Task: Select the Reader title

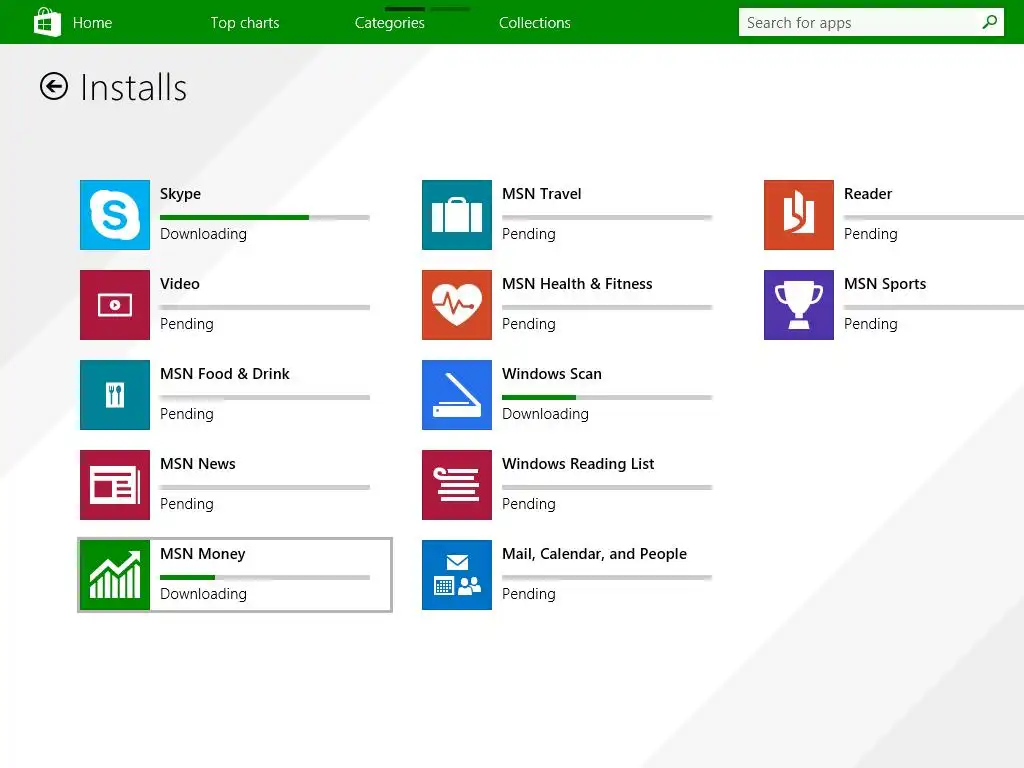Action: coord(868,194)
